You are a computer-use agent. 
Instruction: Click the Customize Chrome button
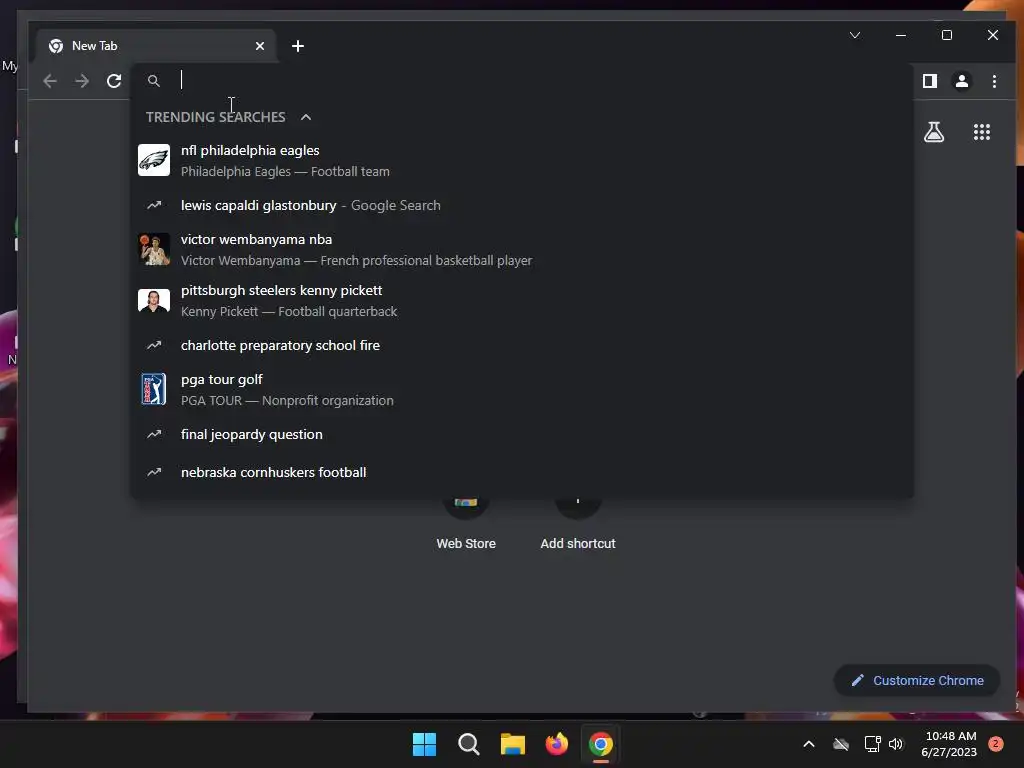click(917, 680)
